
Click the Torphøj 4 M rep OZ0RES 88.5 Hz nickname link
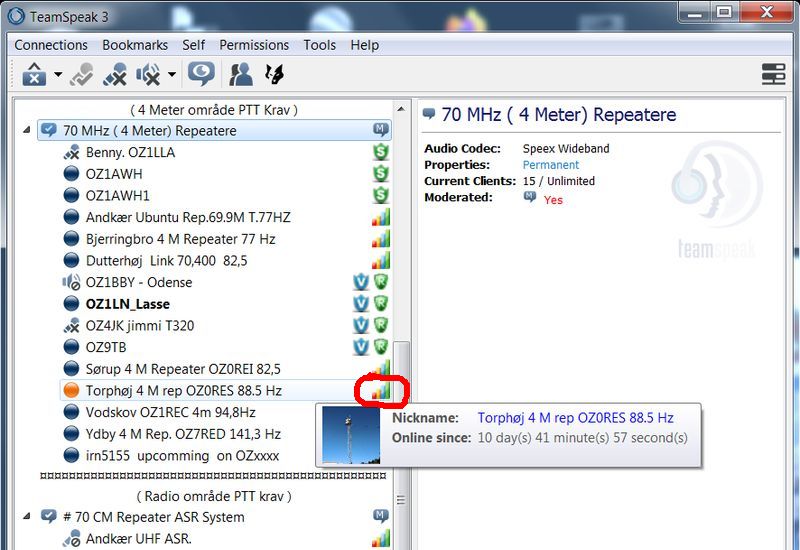click(x=576, y=418)
